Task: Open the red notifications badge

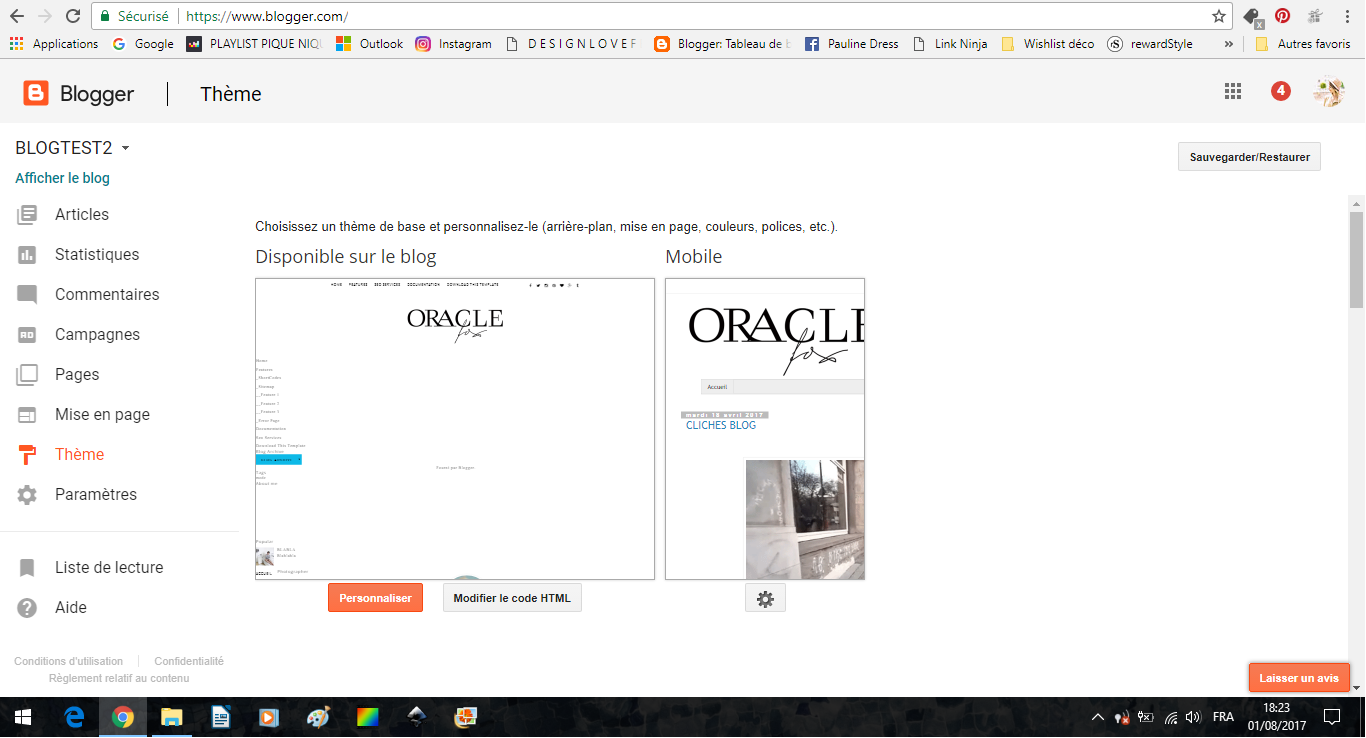Action: click(1280, 92)
